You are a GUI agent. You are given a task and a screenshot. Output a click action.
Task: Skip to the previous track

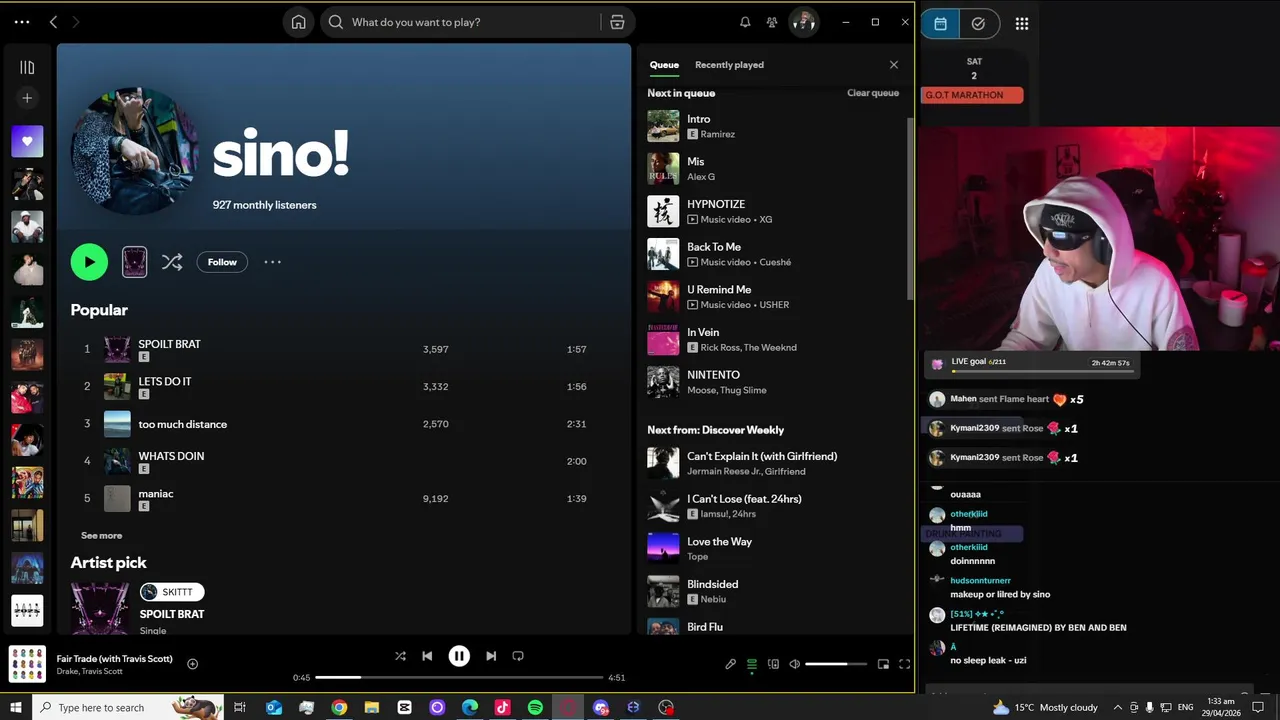[427, 656]
